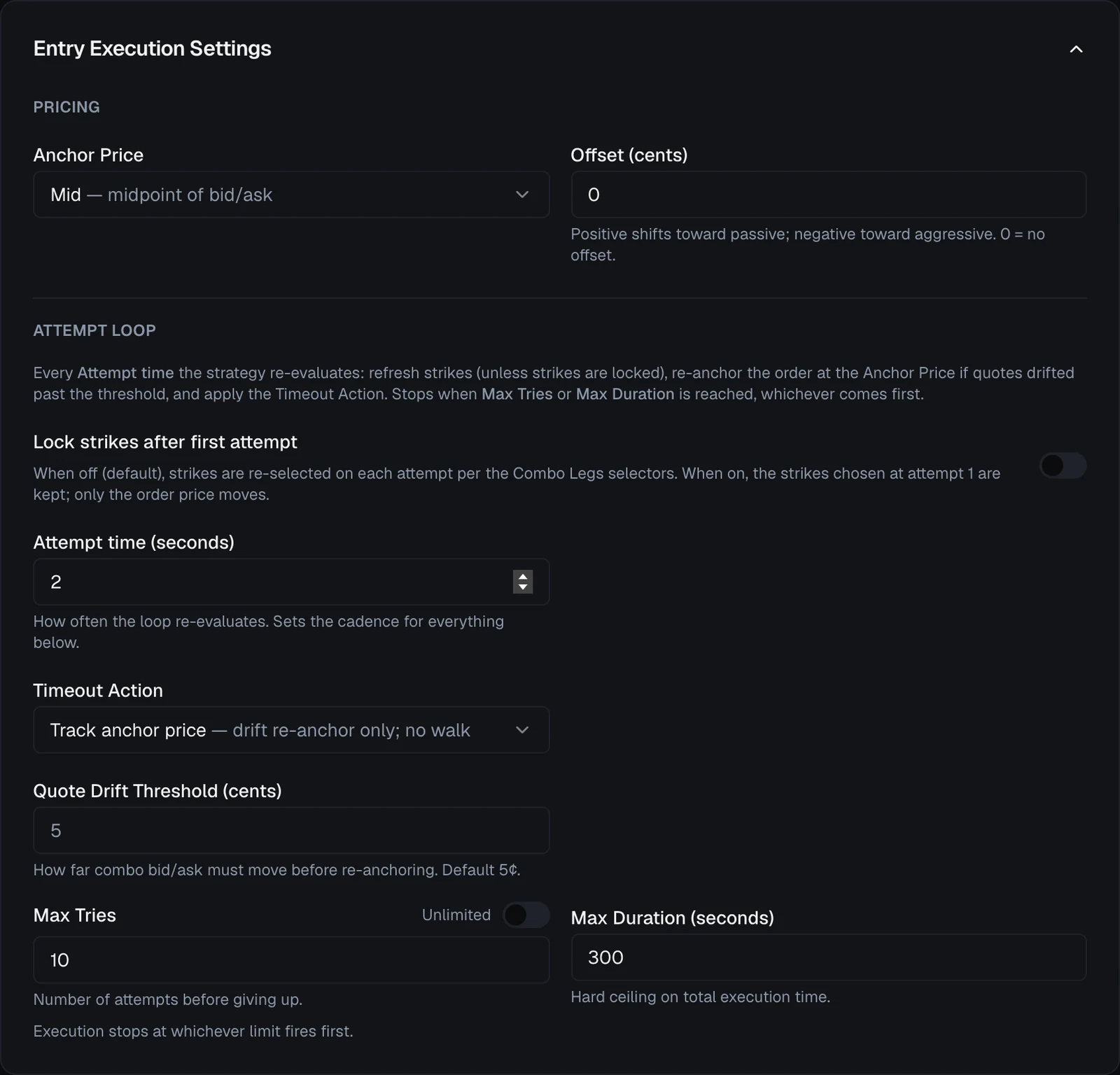Click the Offset (cents) input field
The image size is (1120, 1075).
829,195
